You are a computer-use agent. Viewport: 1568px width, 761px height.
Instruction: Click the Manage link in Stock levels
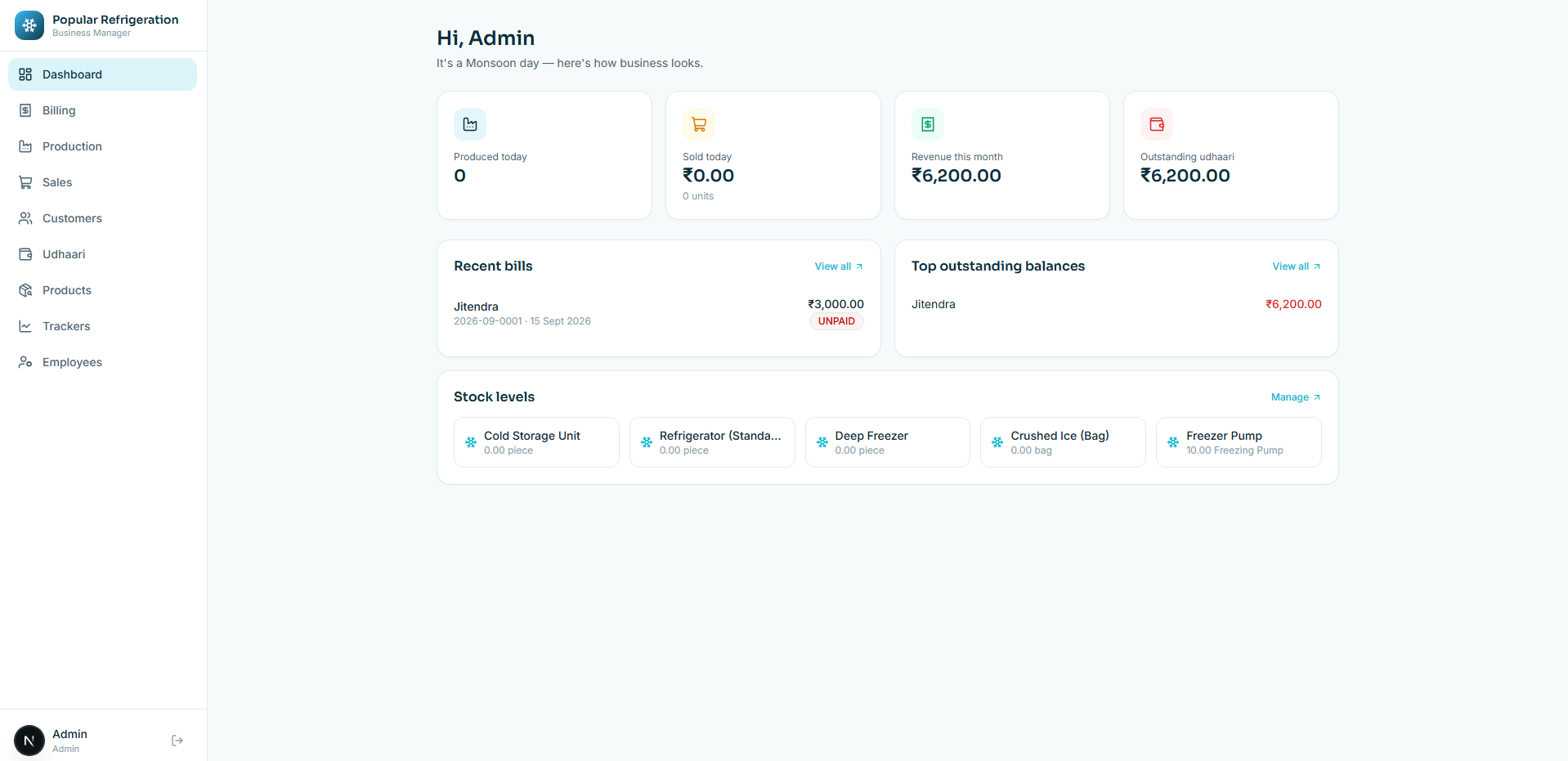pos(1296,397)
